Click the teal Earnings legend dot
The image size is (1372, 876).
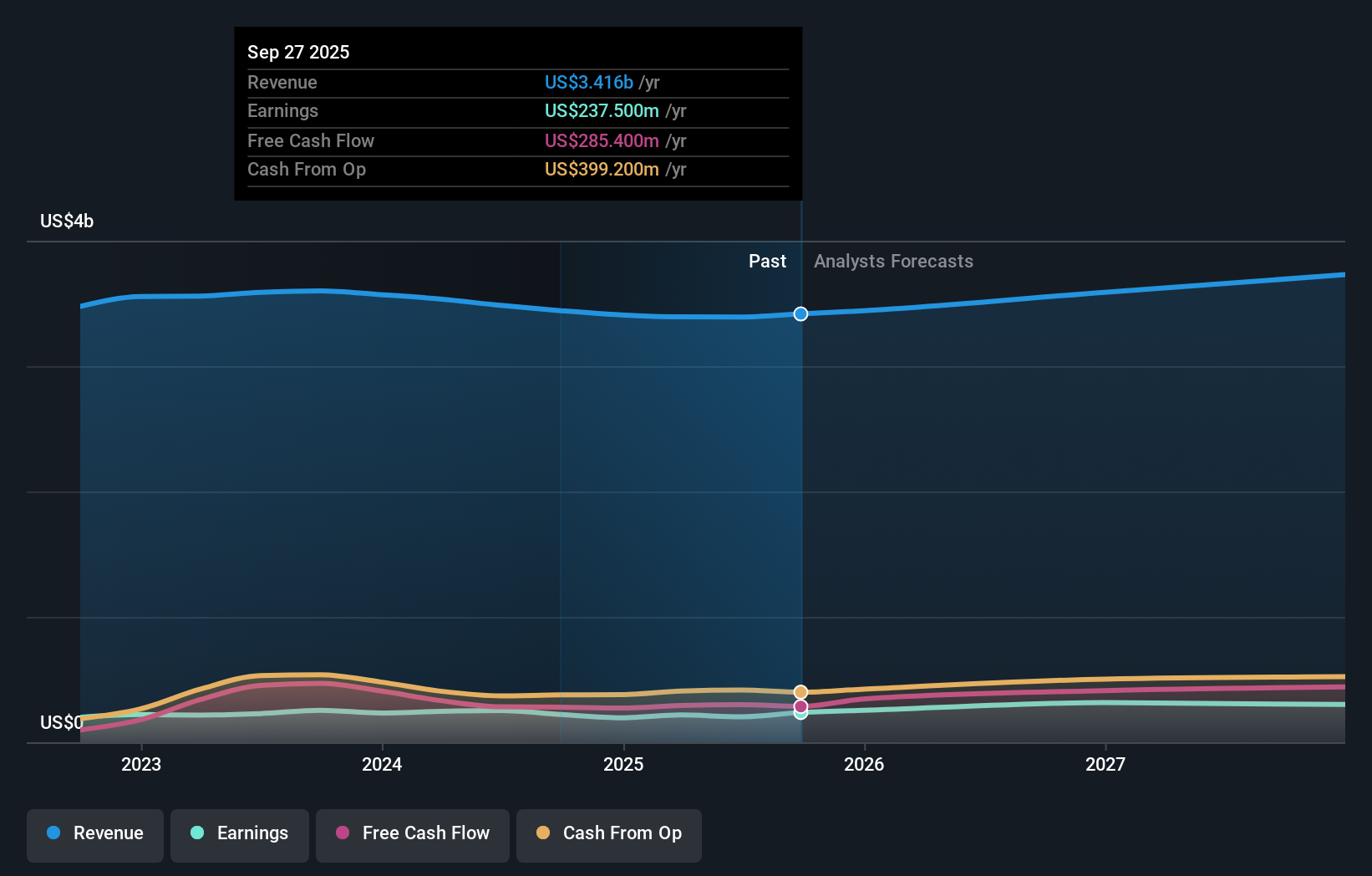[x=199, y=833]
